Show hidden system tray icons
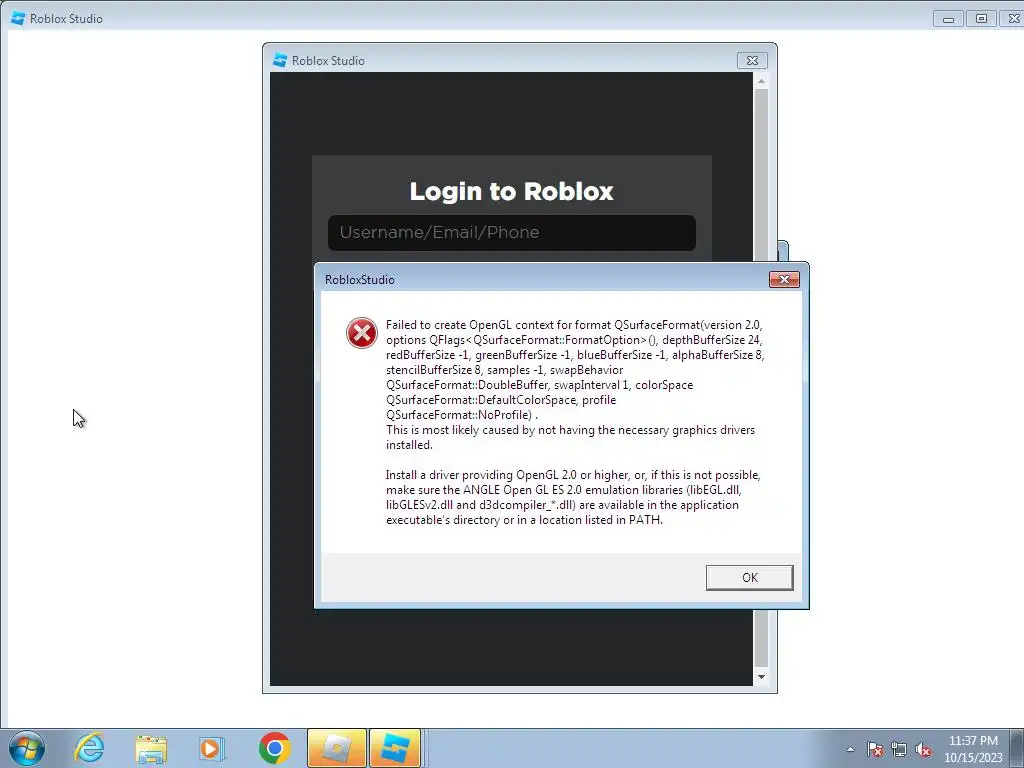The height and width of the screenshot is (768, 1024). pyautogui.click(x=850, y=749)
